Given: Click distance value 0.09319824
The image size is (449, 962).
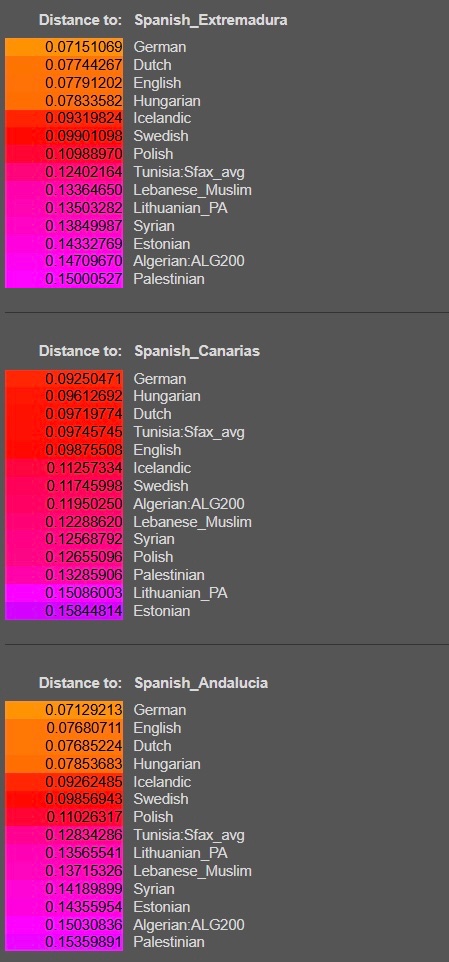Looking at the screenshot, I should pyautogui.click(x=84, y=118).
